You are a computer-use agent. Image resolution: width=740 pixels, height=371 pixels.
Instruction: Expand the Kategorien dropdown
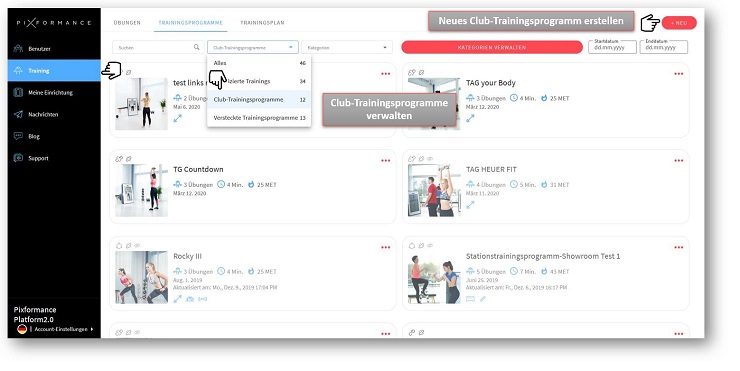tap(347, 47)
